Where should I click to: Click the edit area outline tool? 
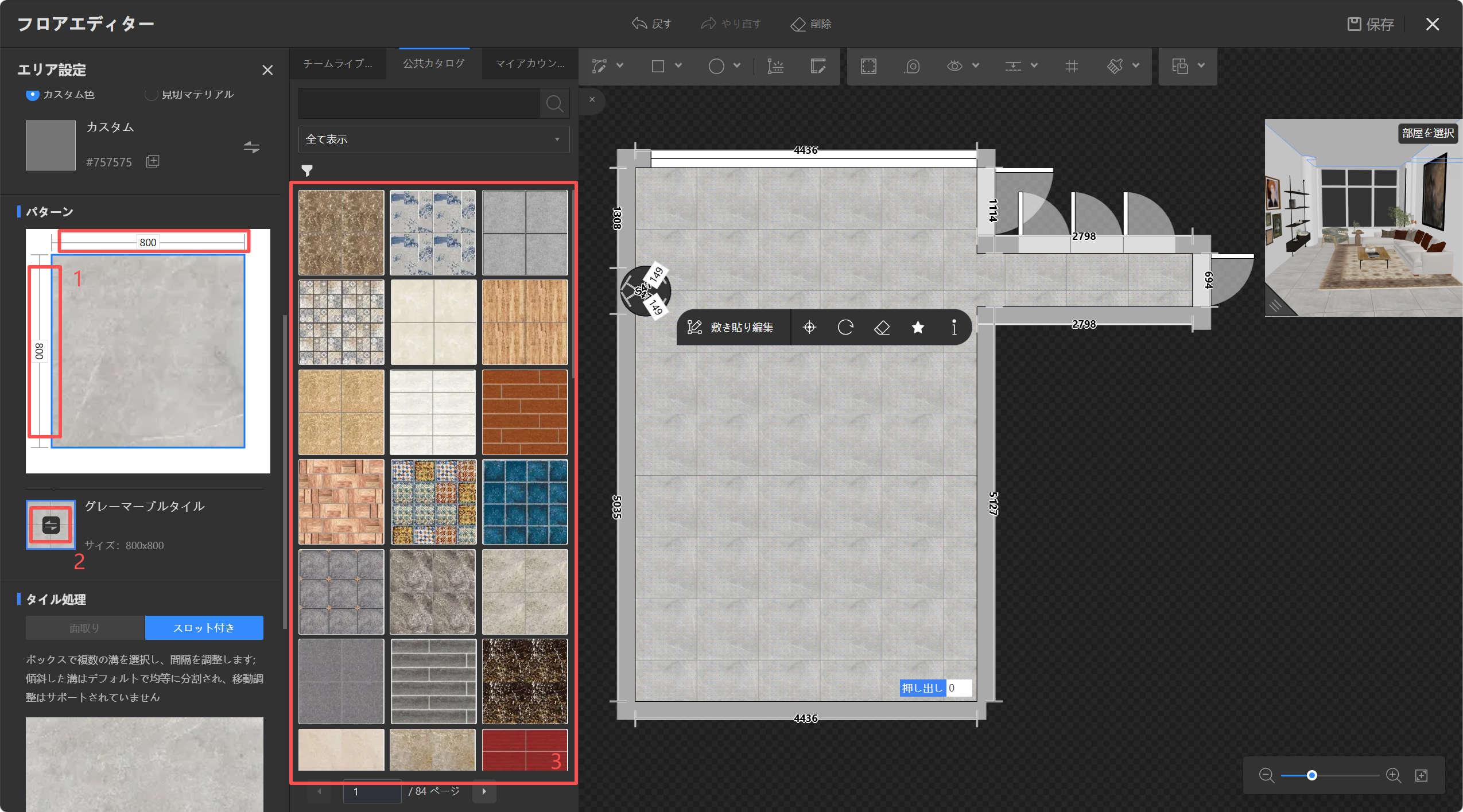818,66
